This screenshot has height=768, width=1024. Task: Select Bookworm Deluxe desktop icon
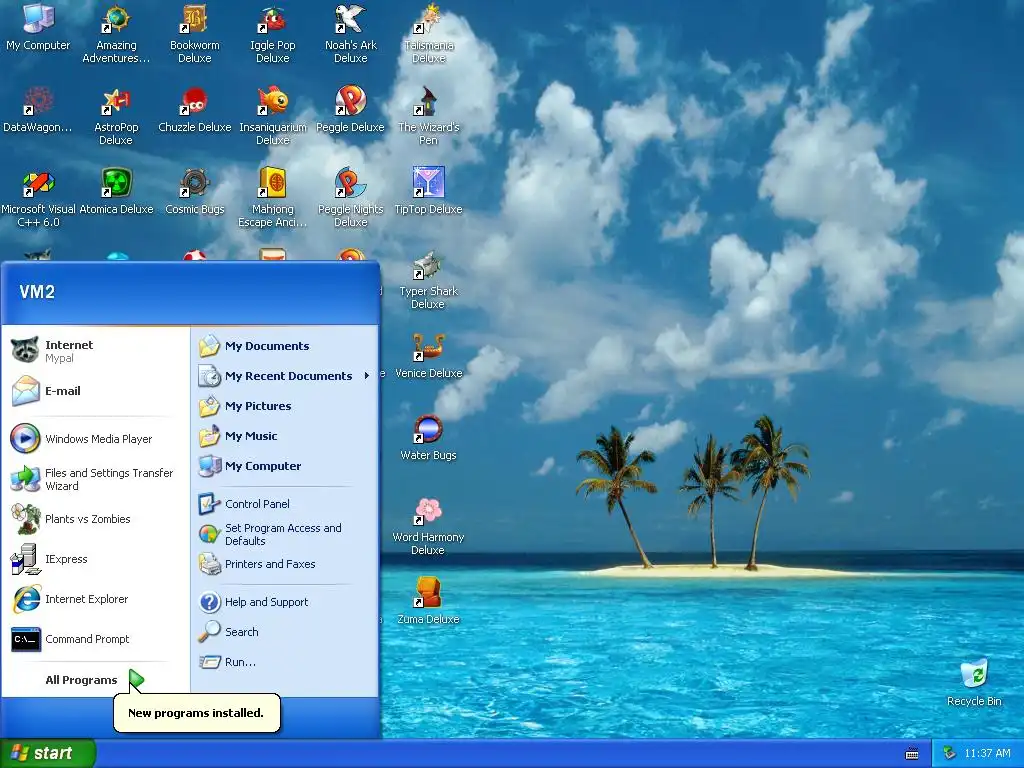tap(195, 33)
